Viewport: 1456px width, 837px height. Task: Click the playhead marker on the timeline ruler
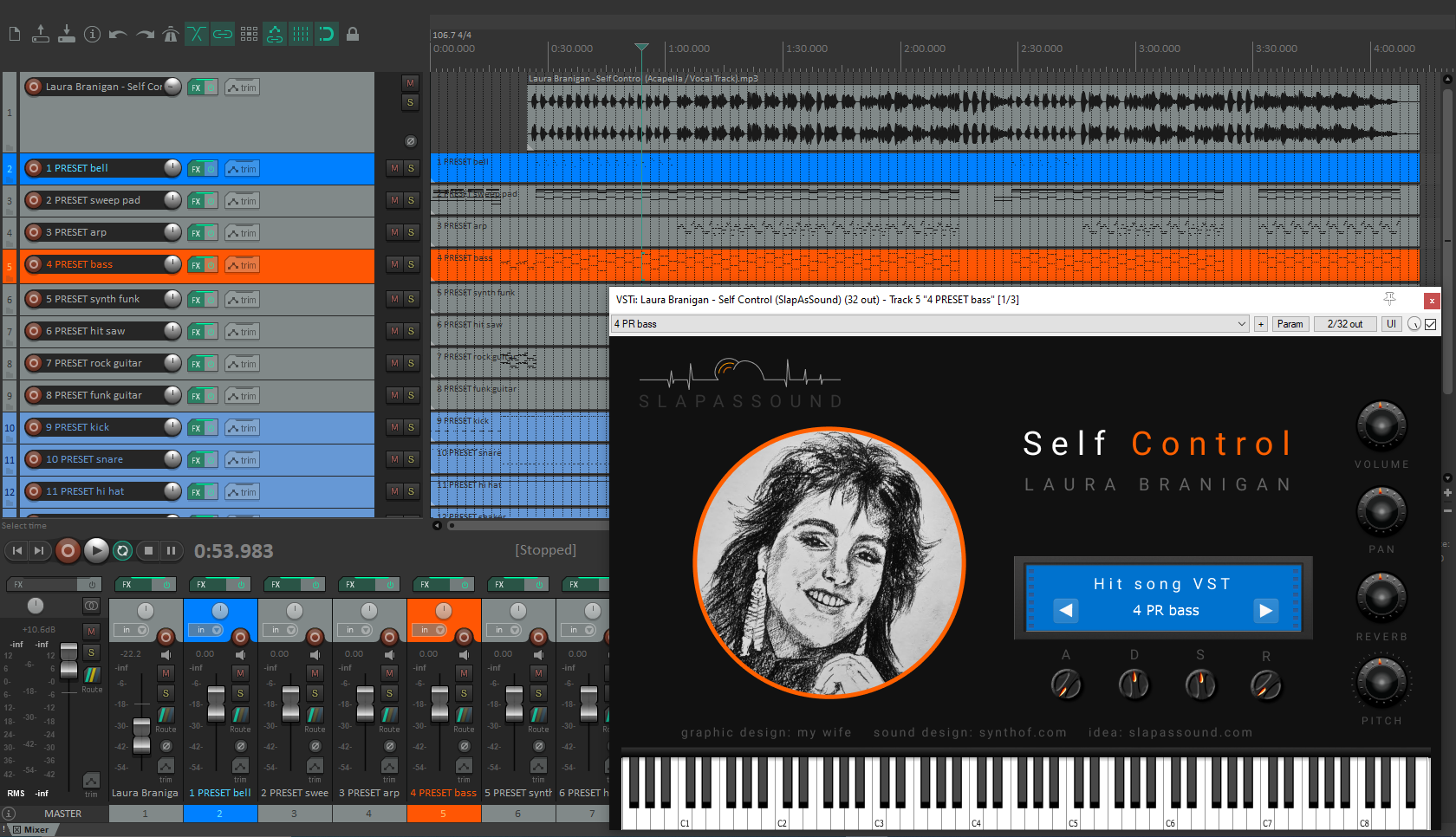tap(641, 49)
